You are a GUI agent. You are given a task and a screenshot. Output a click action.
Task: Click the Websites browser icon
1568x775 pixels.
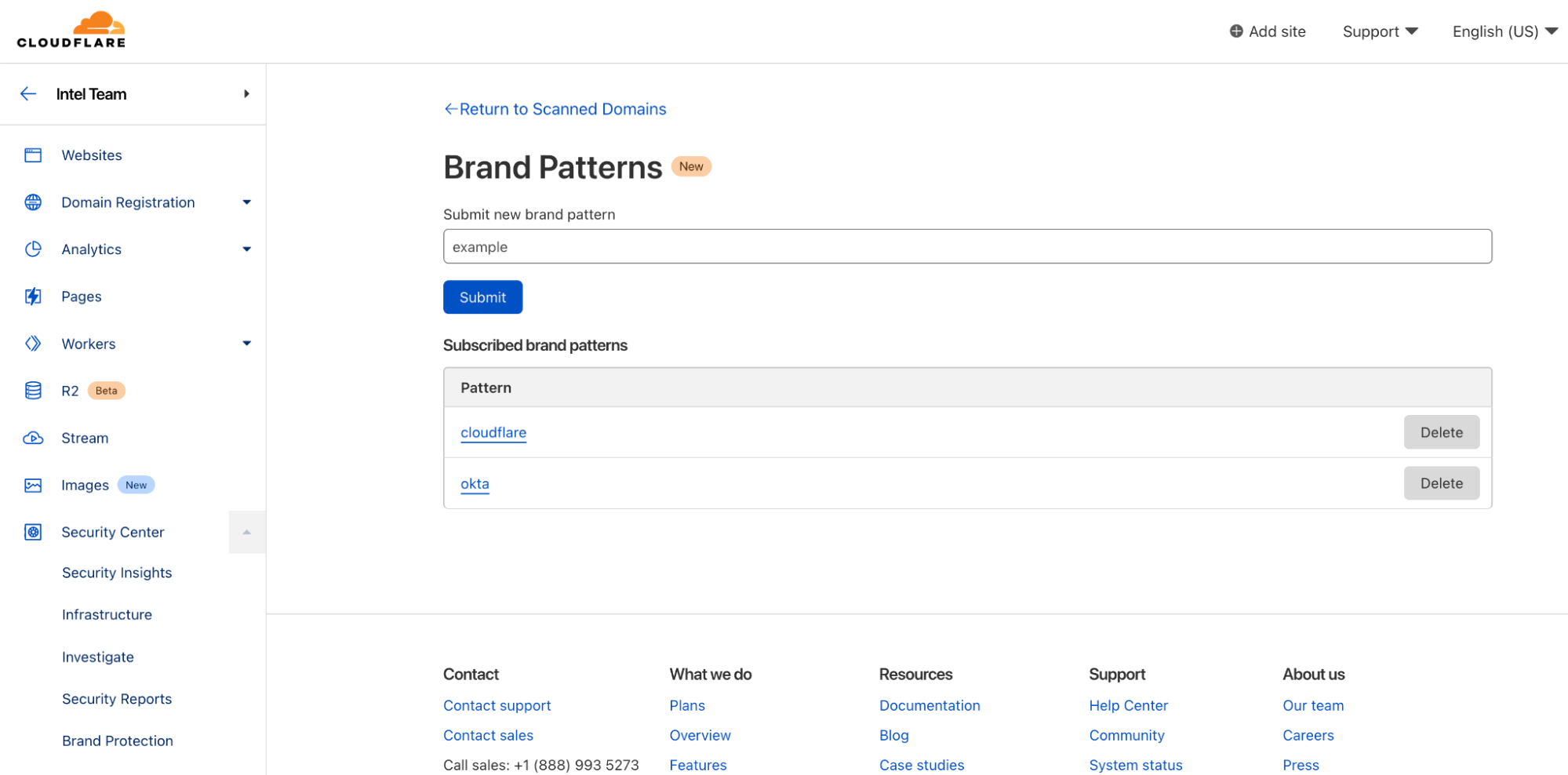tap(33, 155)
